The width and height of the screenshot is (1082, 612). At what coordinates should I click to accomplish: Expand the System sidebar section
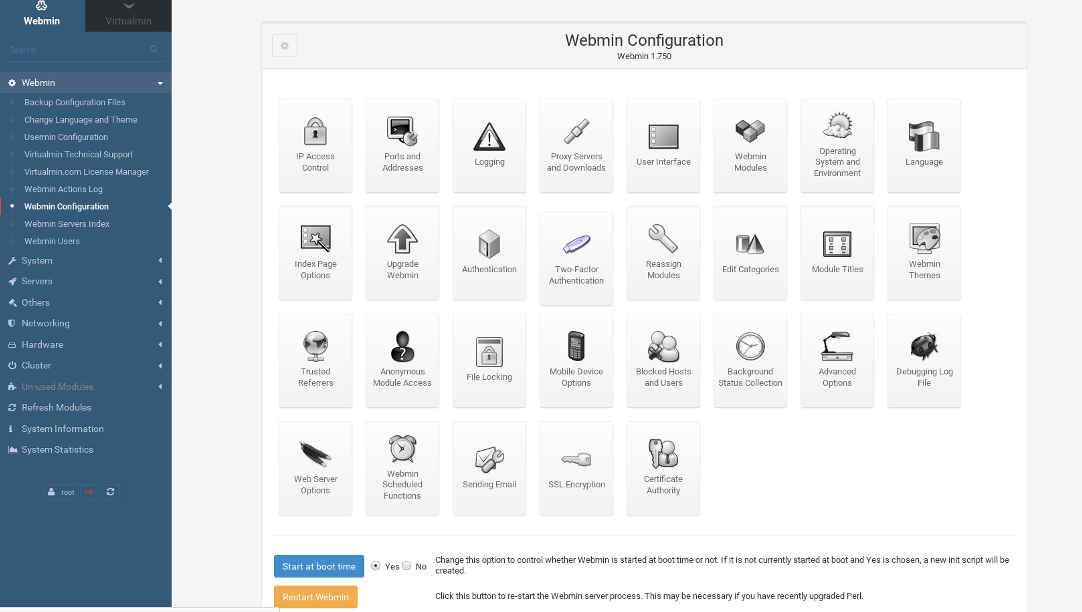coord(86,261)
